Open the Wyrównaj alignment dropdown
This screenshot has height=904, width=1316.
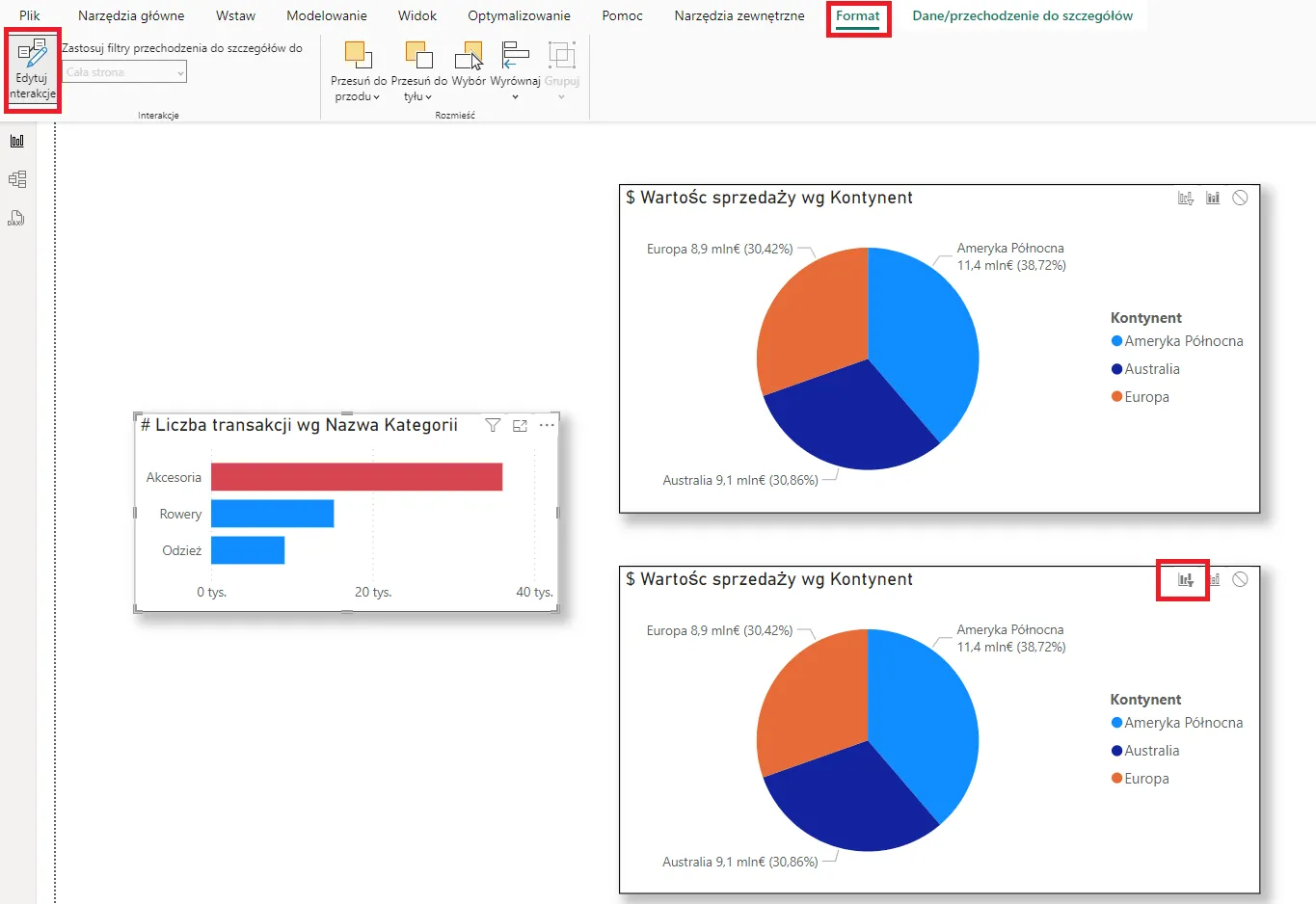point(515,89)
